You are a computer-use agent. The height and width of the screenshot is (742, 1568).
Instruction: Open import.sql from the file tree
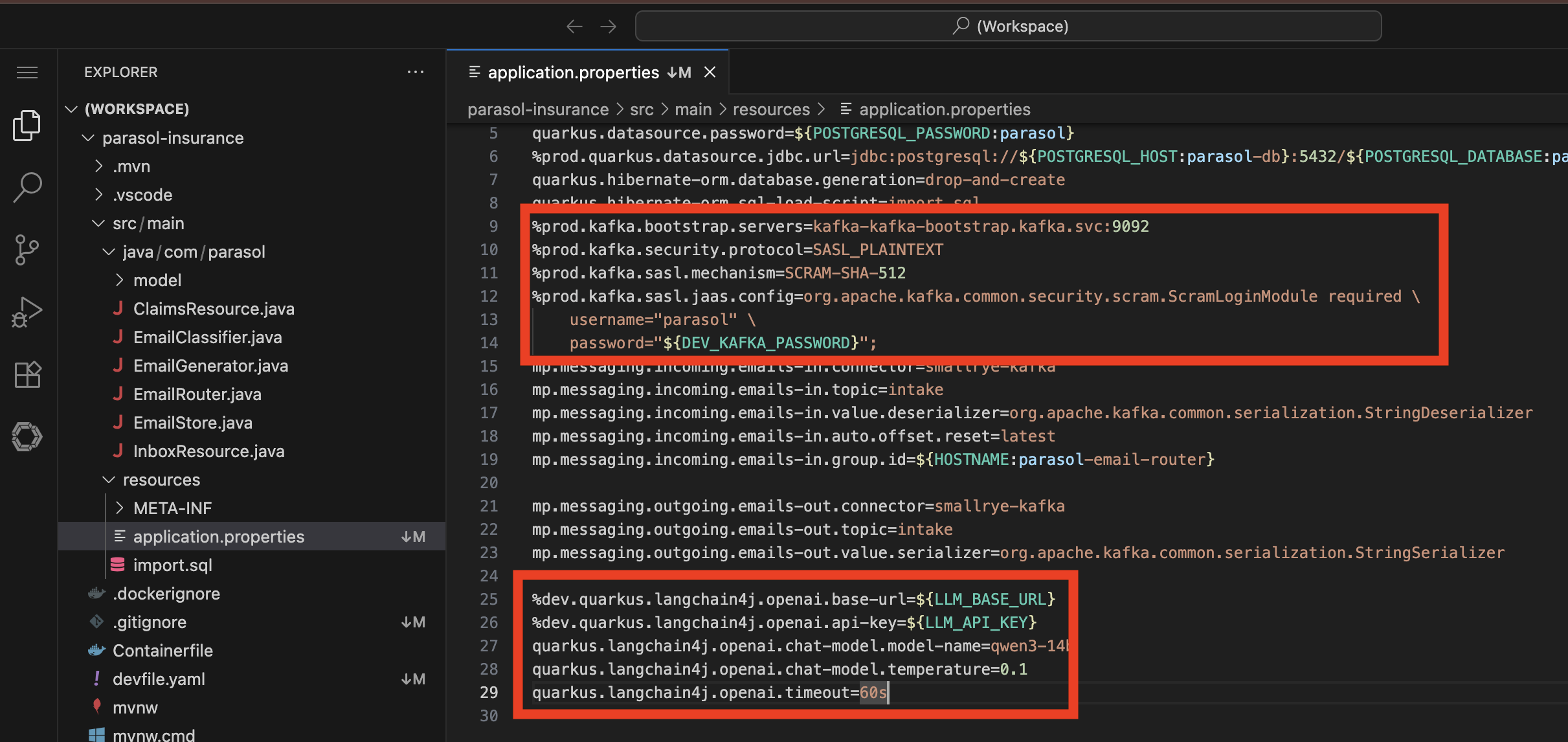click(x=172, y=565)
